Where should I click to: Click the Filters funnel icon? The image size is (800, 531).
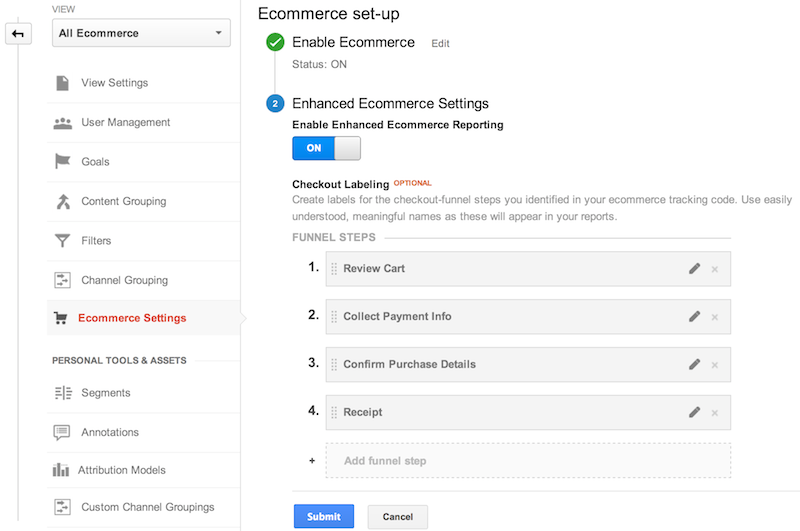[x=62, y=241]
